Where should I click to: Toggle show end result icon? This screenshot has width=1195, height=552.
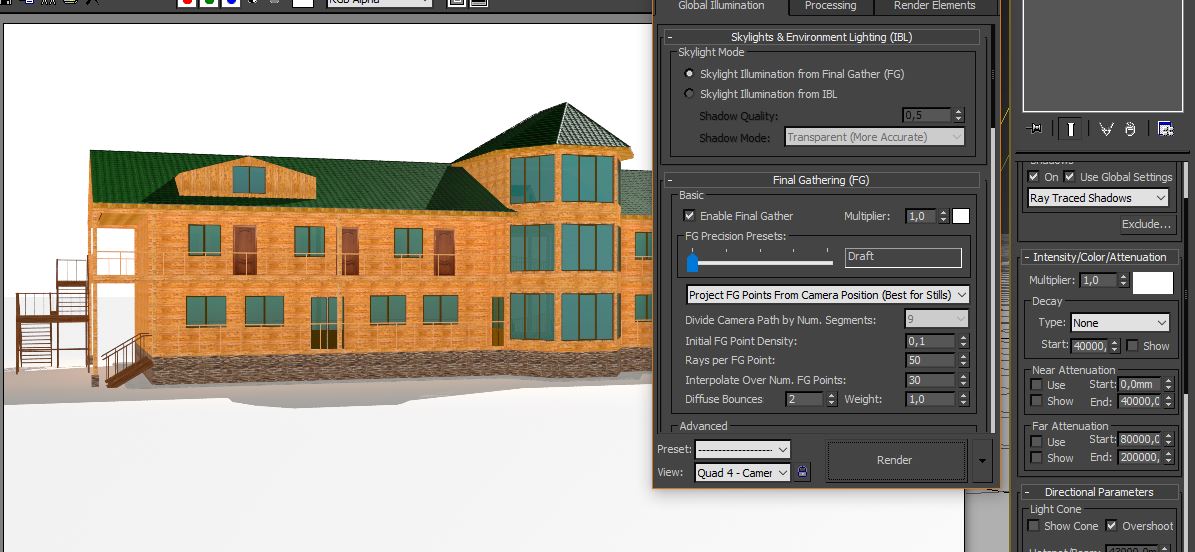point(1071,129)
